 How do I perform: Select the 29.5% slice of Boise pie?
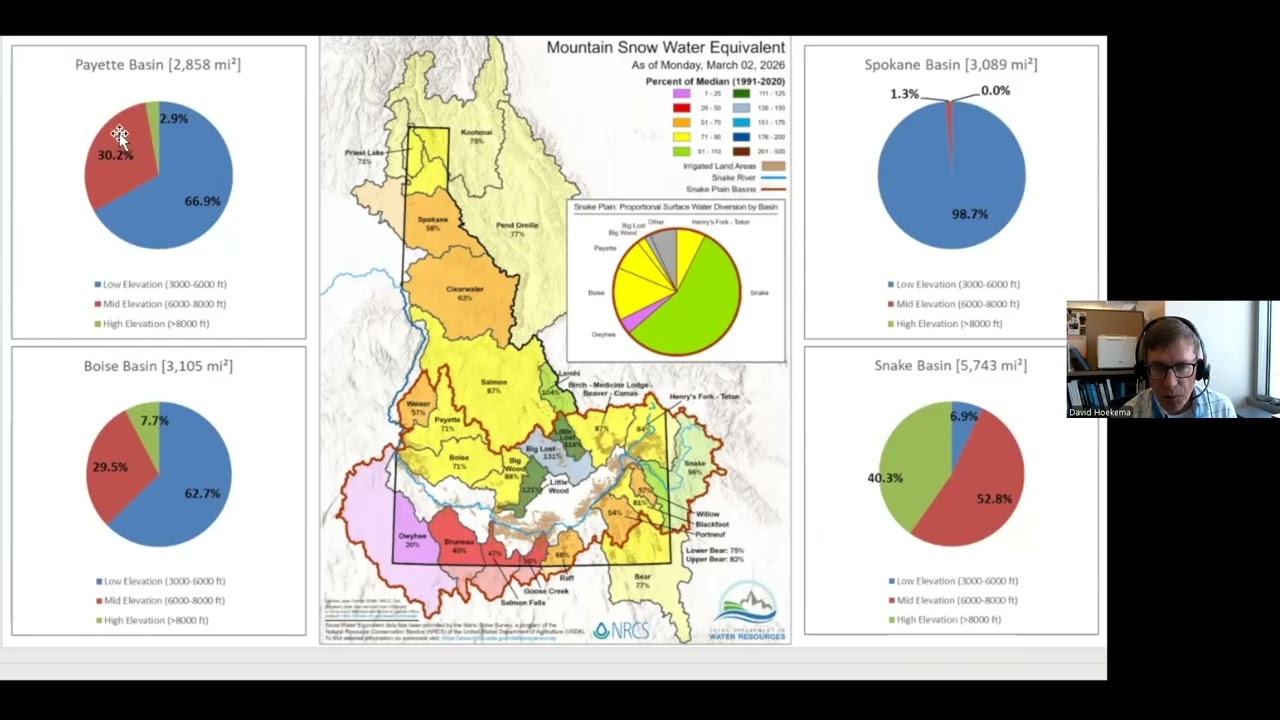tap(115, 462)
